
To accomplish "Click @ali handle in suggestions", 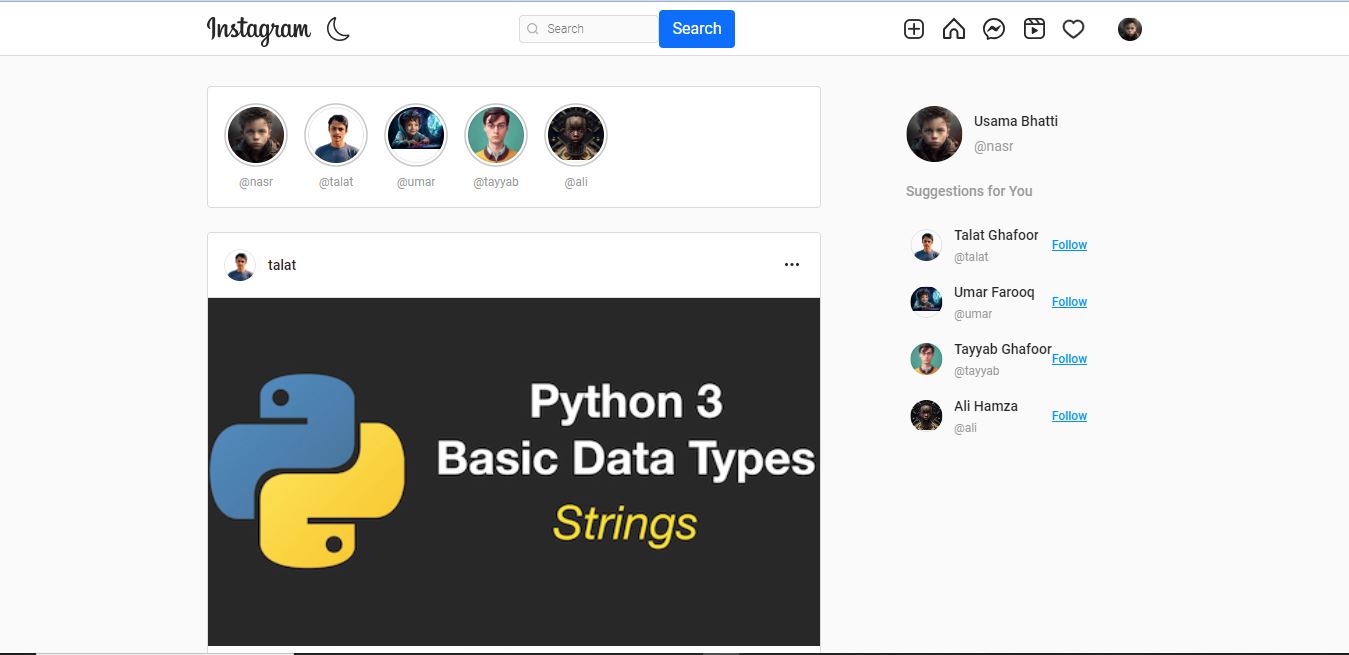I will pyautogui.click(x=965, y=428).
